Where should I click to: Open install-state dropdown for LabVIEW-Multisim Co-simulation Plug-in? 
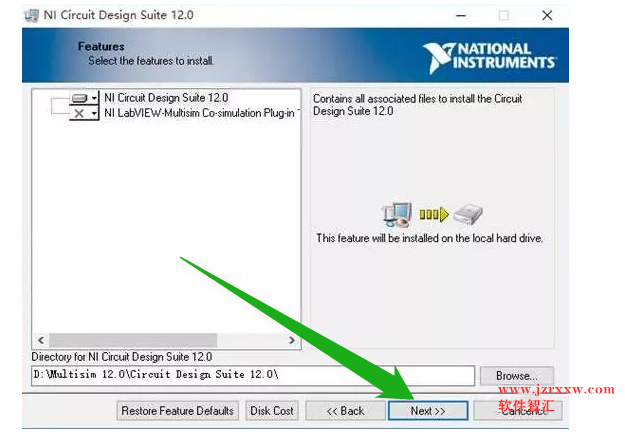coord(94,113)
